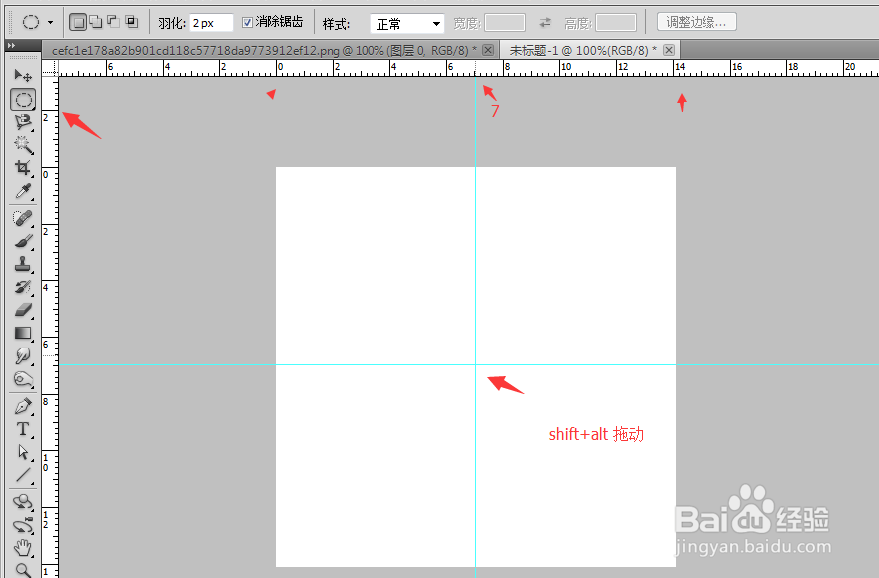Close the cefc1e178a82b901 png document tab
The image size is (879, 578).
(488, 50)
